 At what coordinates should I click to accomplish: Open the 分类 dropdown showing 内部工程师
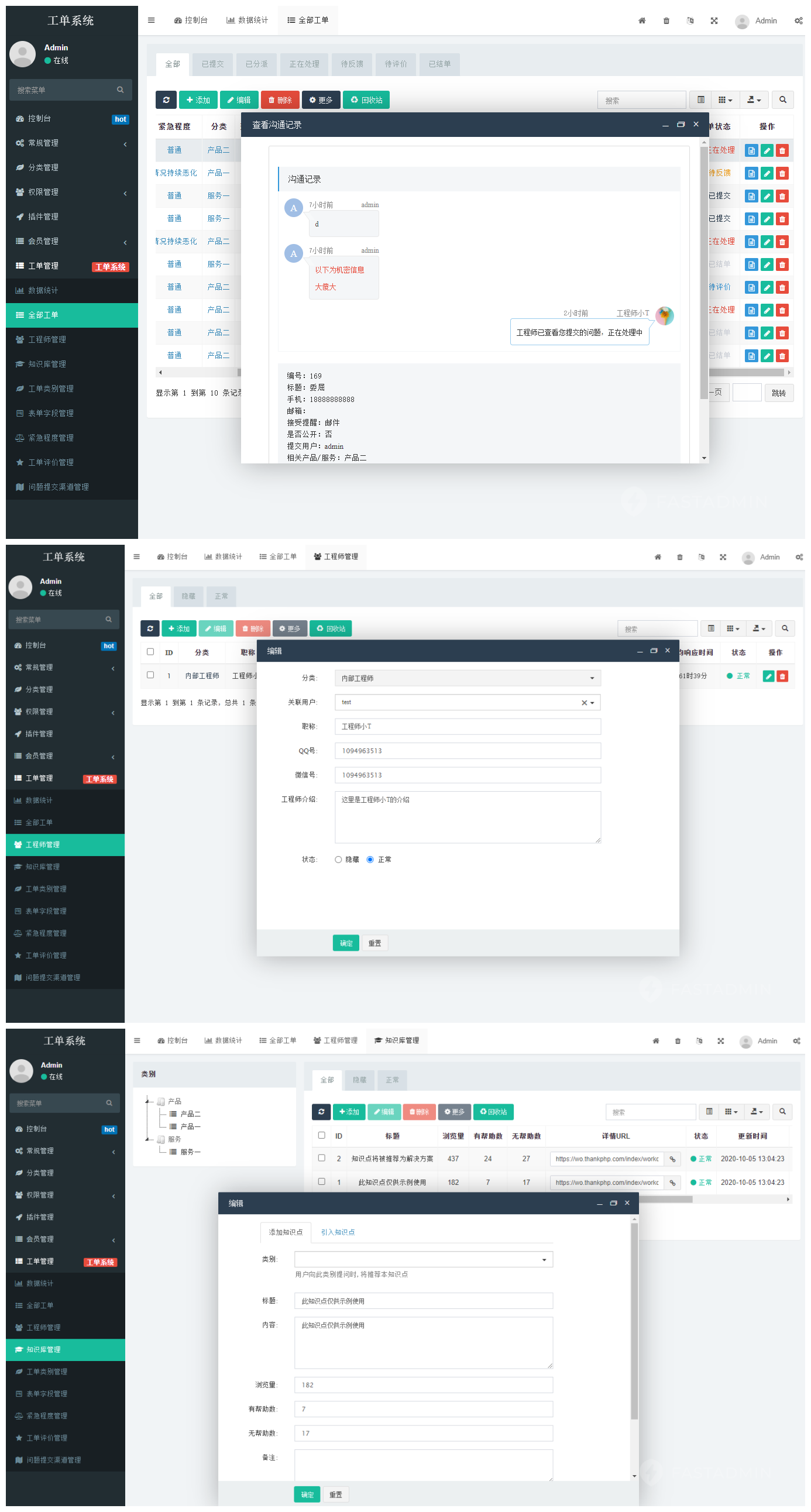pyautogui.click(x=467, y=678)
